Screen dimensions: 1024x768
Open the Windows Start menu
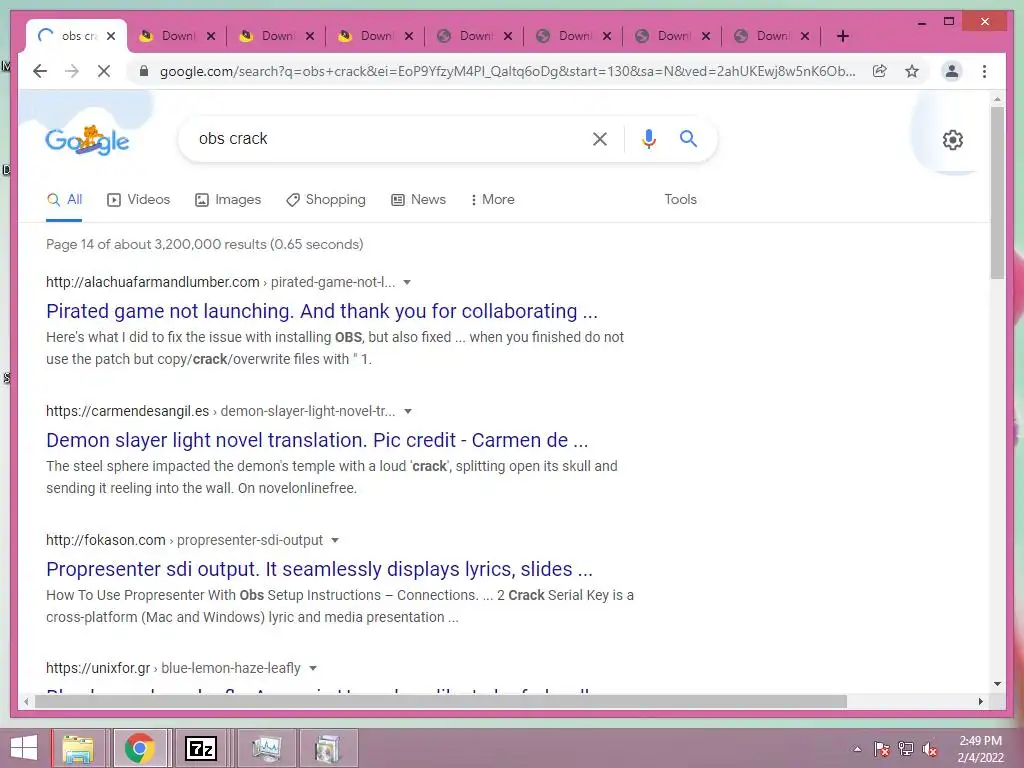pos(24,748)
